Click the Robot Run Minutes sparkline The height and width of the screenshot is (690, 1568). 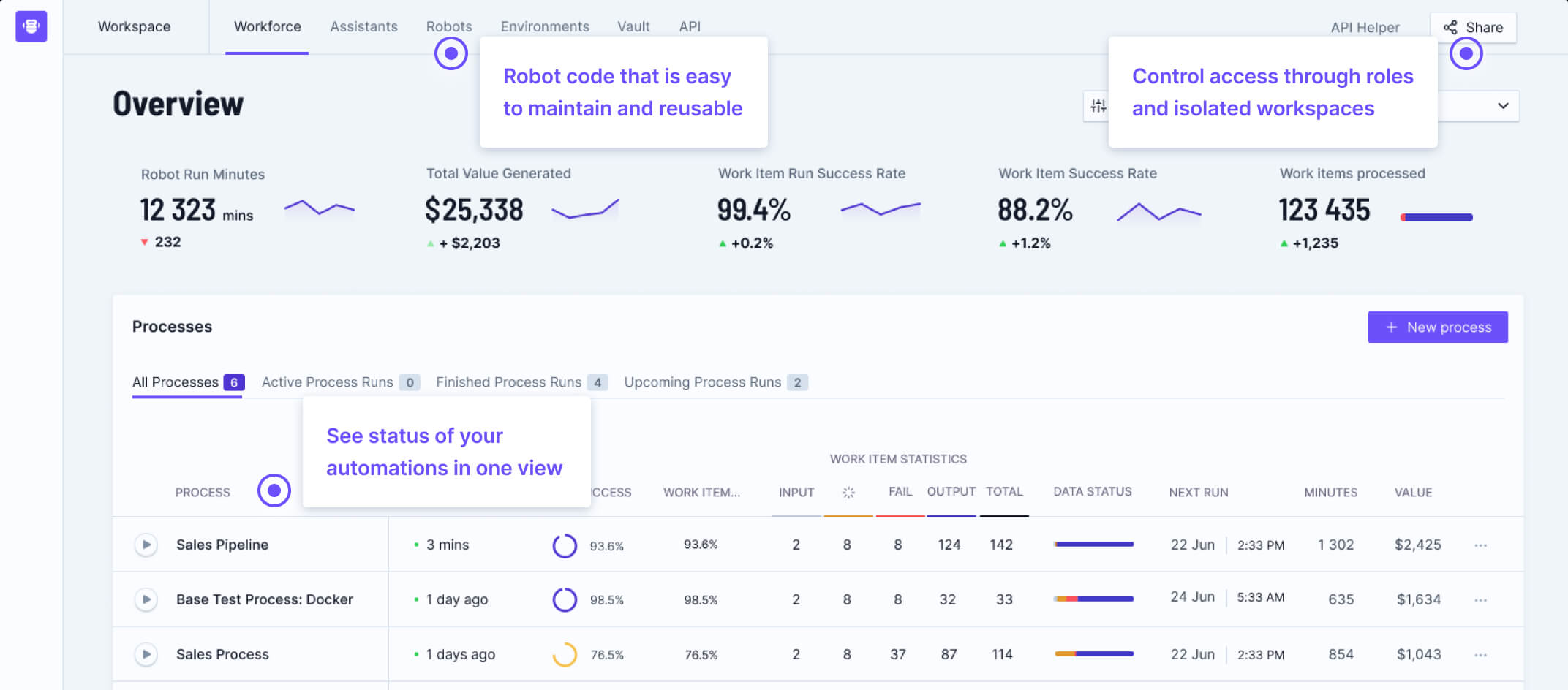[x=320, y=208]
